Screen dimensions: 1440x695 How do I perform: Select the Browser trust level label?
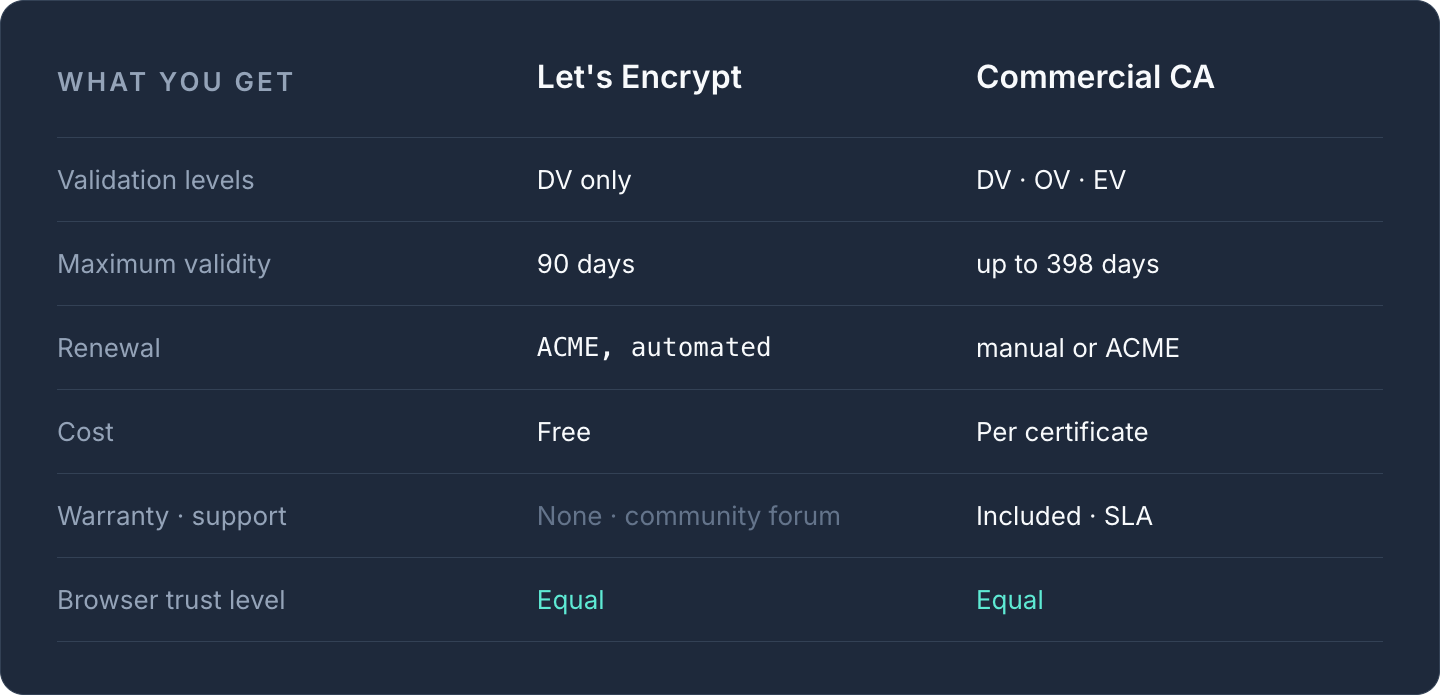click(171, 600)
